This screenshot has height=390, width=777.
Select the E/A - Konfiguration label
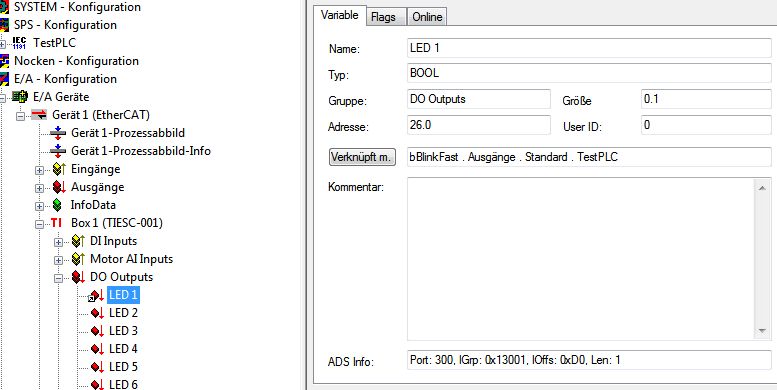(x=65, y=79)
